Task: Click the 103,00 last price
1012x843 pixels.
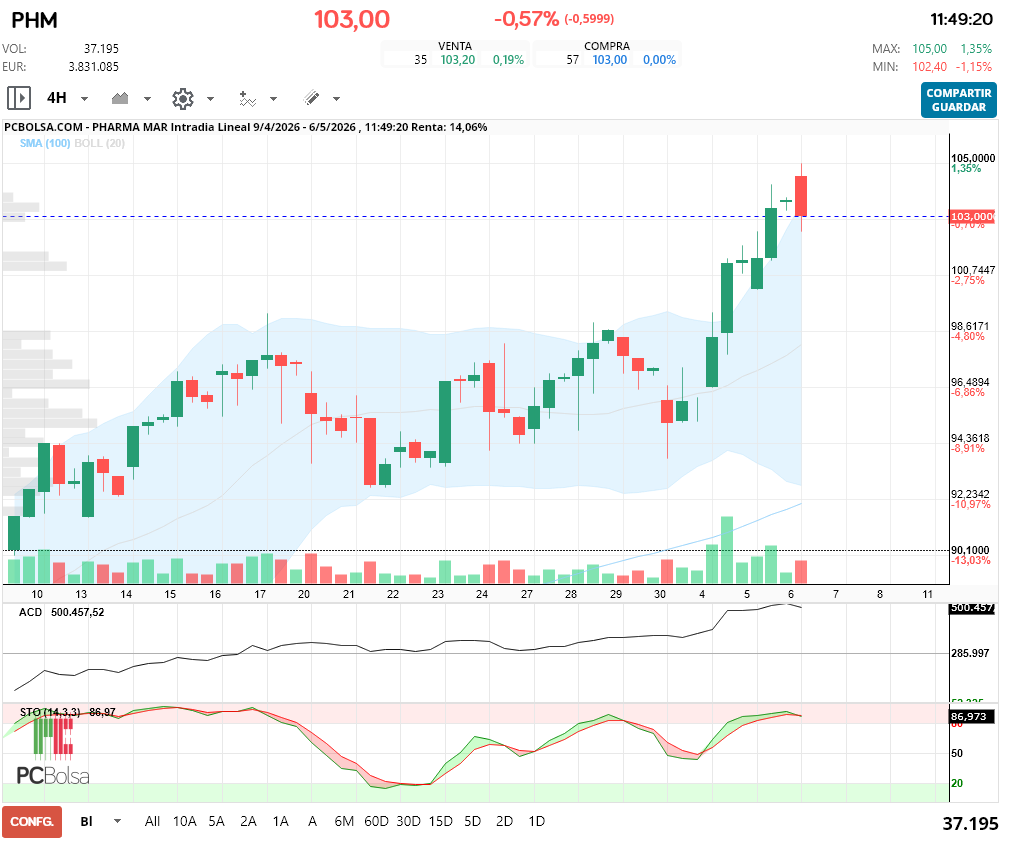Action: click(x=352, y=19)
